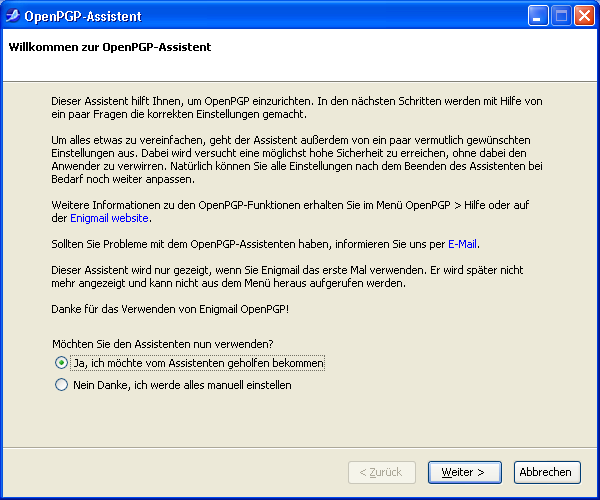Click the maximize button in title bar
The width and height of the screenshot is (600, 500).
[x=561, y=16]
